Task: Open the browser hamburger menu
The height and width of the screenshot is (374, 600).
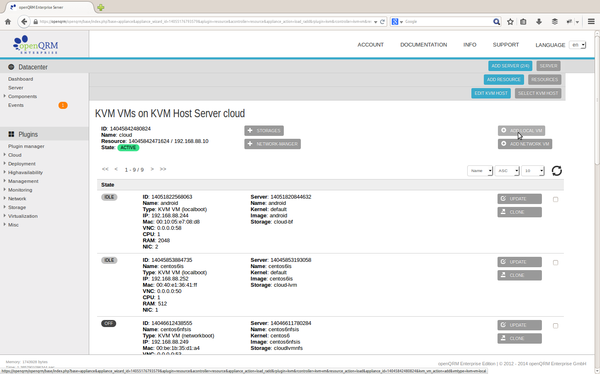Action: (591, 22)
